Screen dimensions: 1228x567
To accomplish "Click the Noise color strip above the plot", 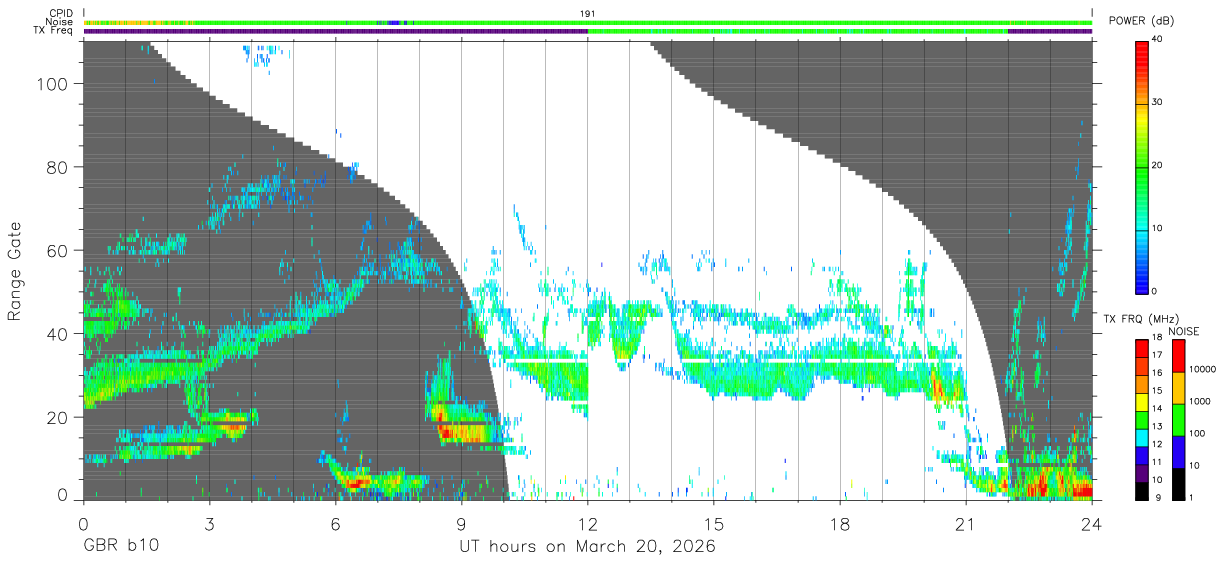I will pos(588,22).
